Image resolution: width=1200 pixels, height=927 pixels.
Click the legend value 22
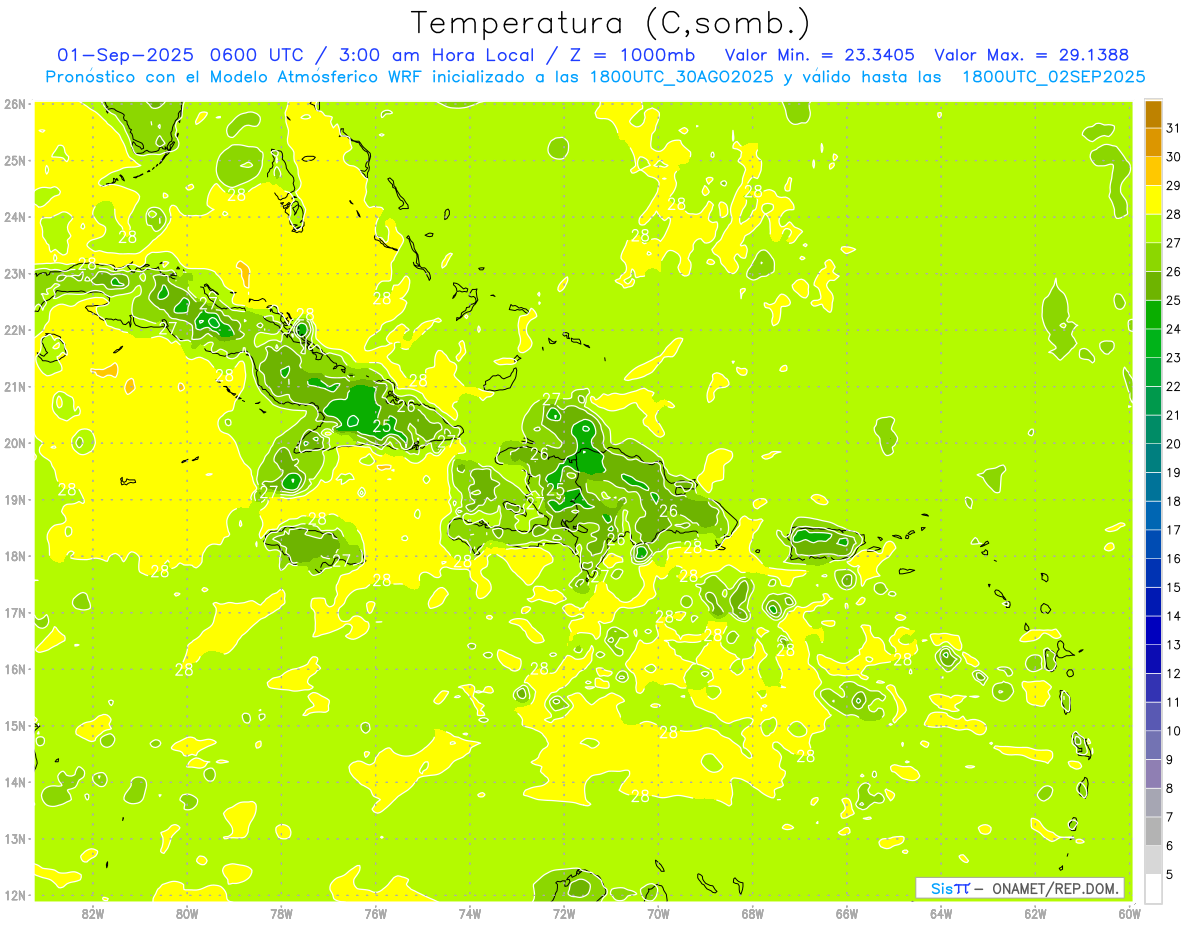[x=1173, y=387]
